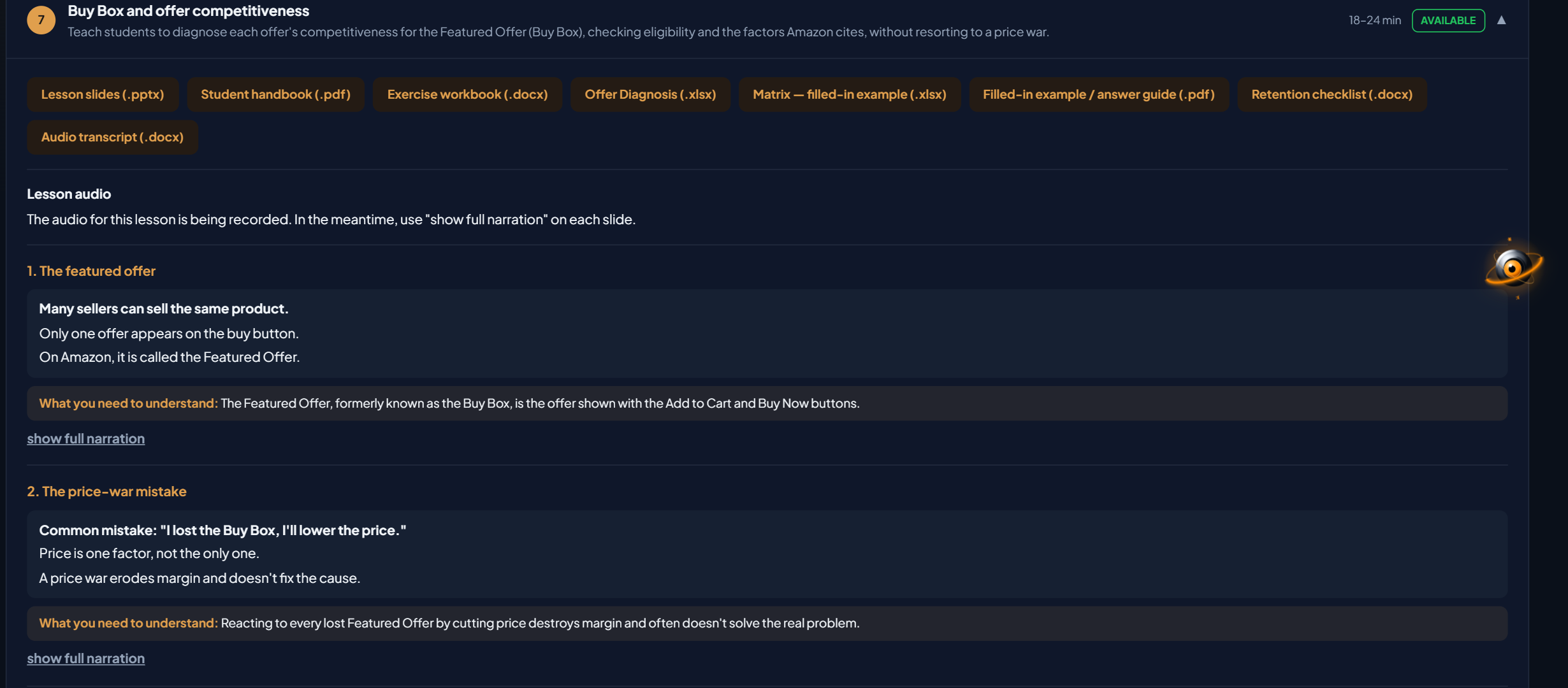Screen dimensions: 1568x688
Task: Download Lesson slides (.pptx)
Action: [103, 94]
